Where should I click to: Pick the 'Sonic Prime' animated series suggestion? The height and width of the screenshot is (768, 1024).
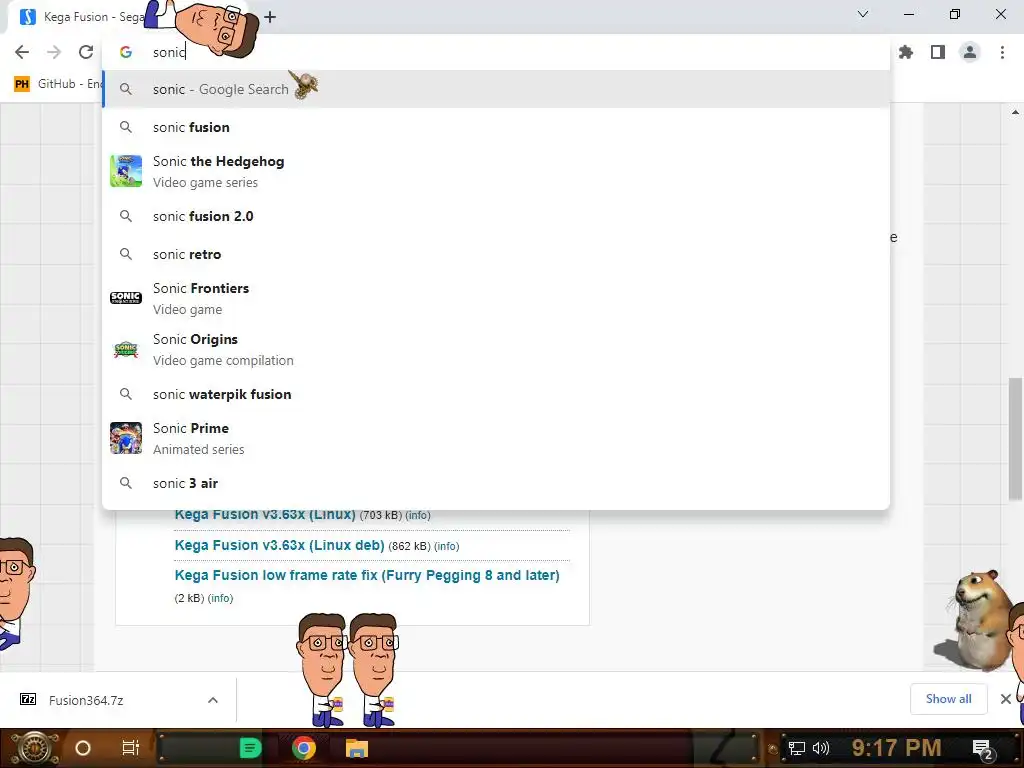496,438
